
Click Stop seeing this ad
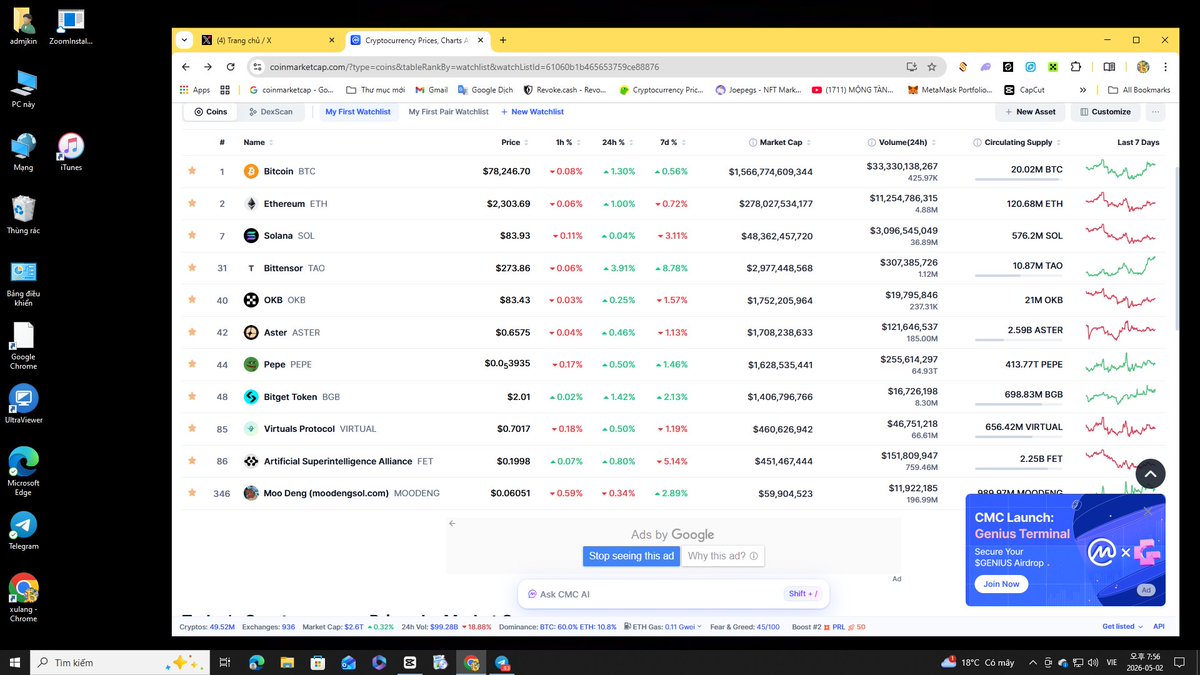(631, 556)
